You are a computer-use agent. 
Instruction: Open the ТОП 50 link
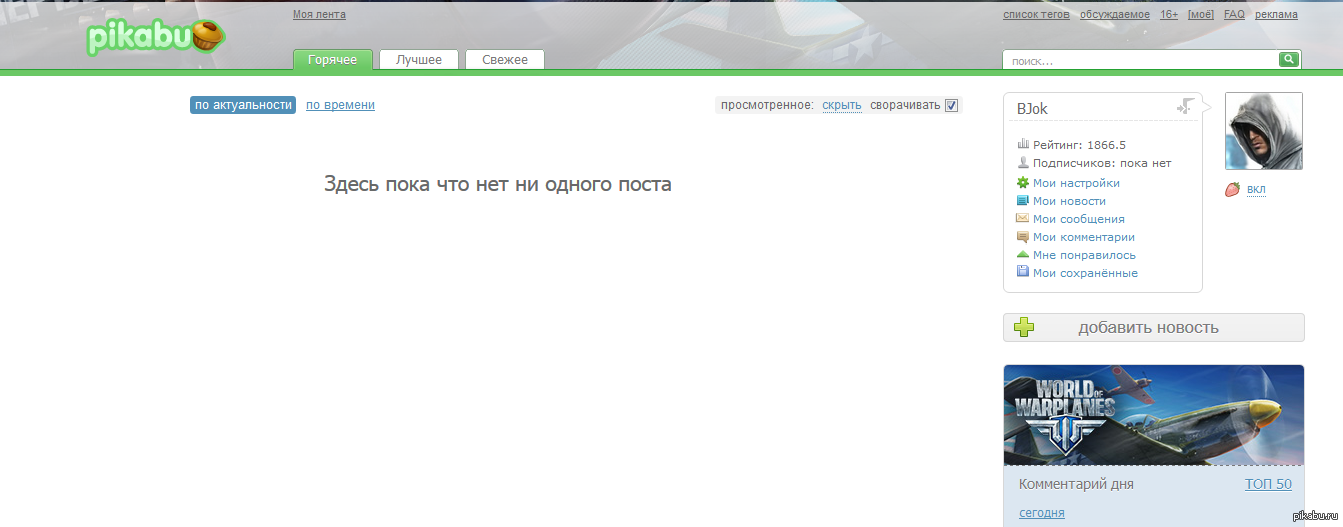(x=1267, y=484)
